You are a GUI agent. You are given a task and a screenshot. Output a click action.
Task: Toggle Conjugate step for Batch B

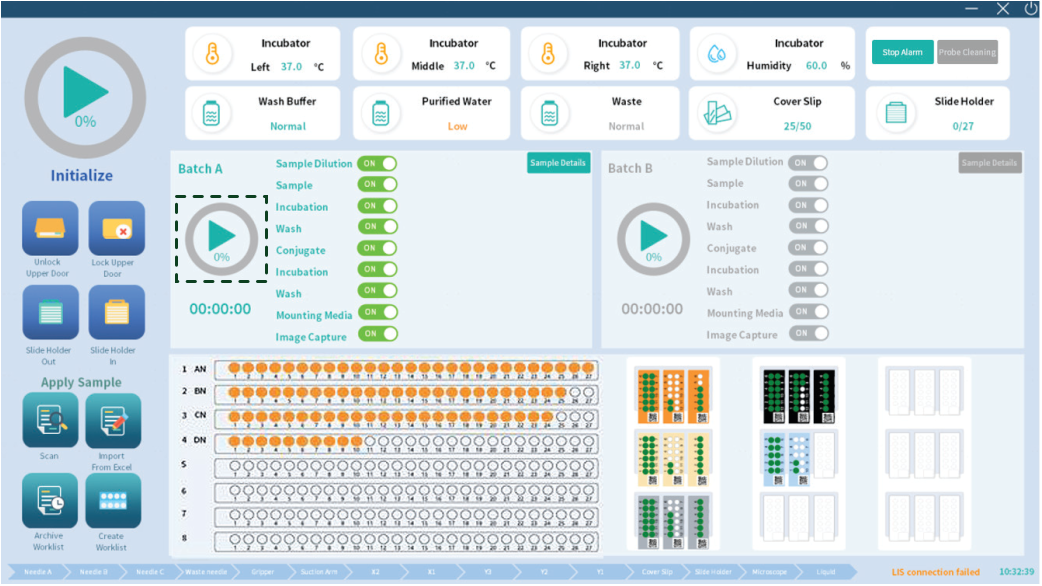tap(808, 247)
